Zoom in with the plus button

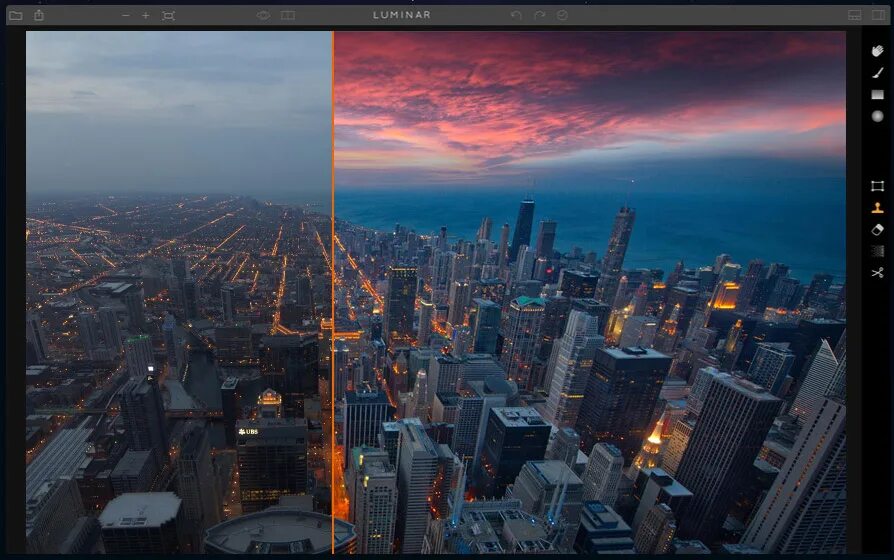[x=146, y=15]
